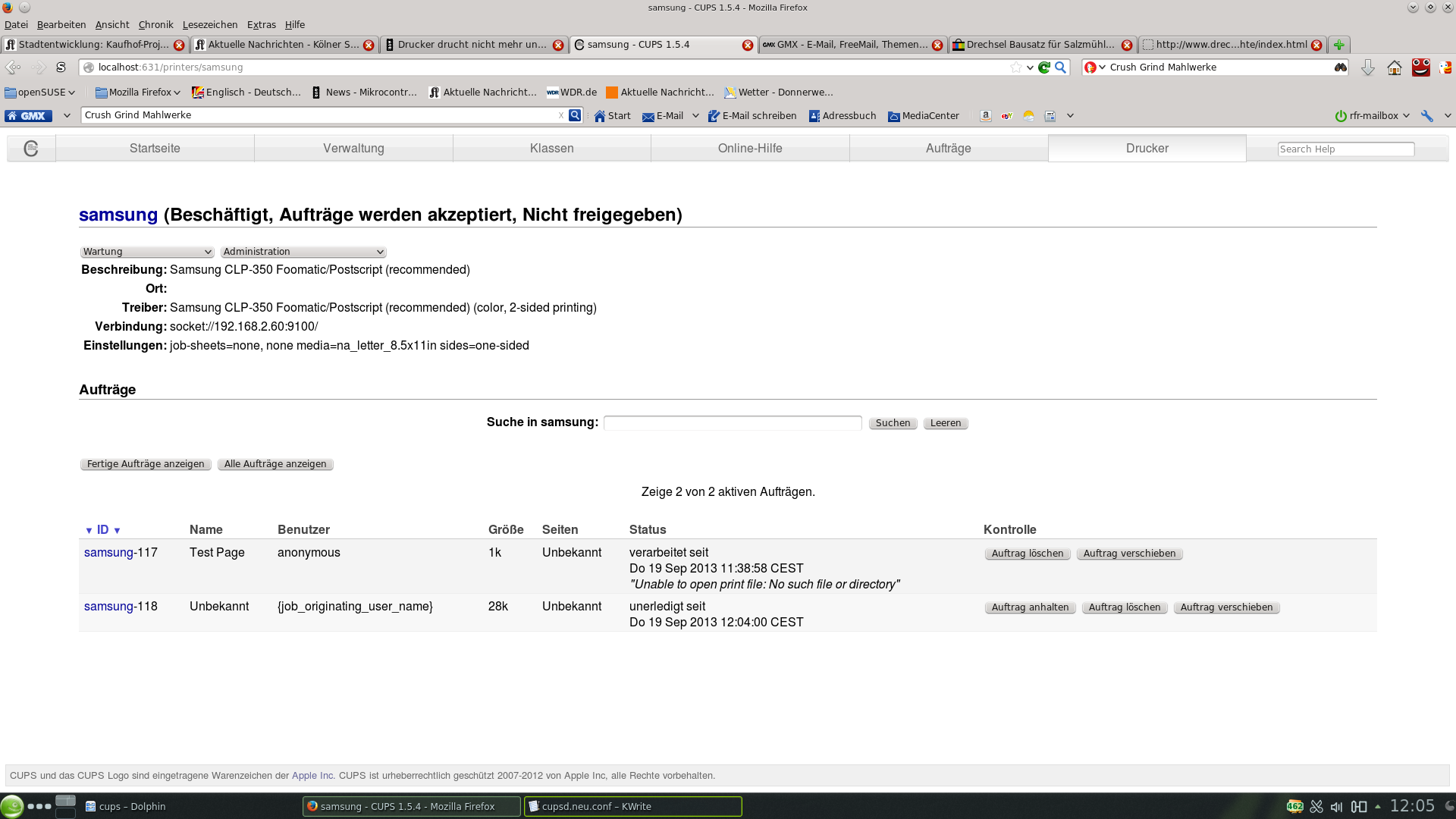Open the eBay icon in the GMX toolbar
The image size is (1456, 819).
pyautogui.click(x=1007, y=116)
